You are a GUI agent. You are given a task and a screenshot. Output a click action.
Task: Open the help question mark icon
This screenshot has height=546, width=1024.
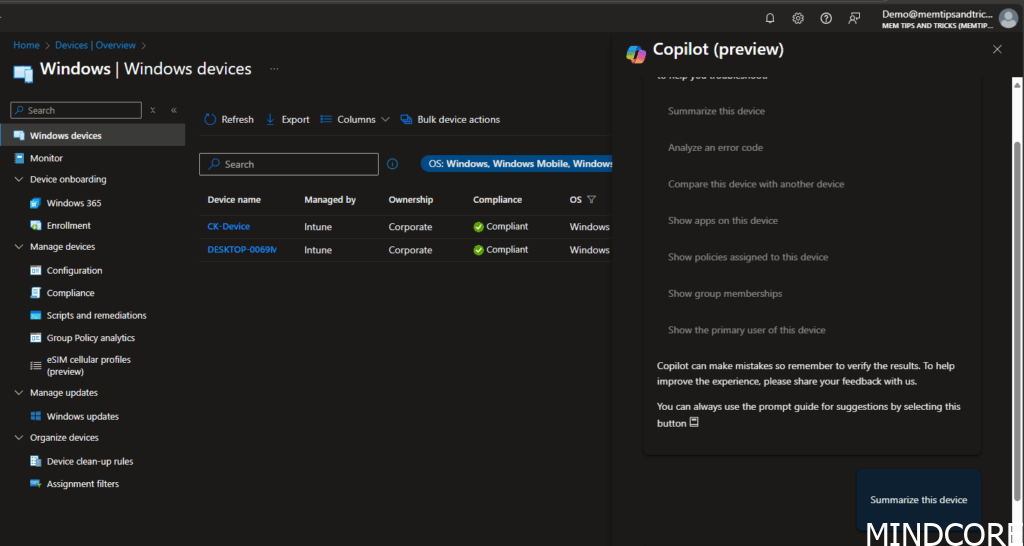[x=826, y=18]
